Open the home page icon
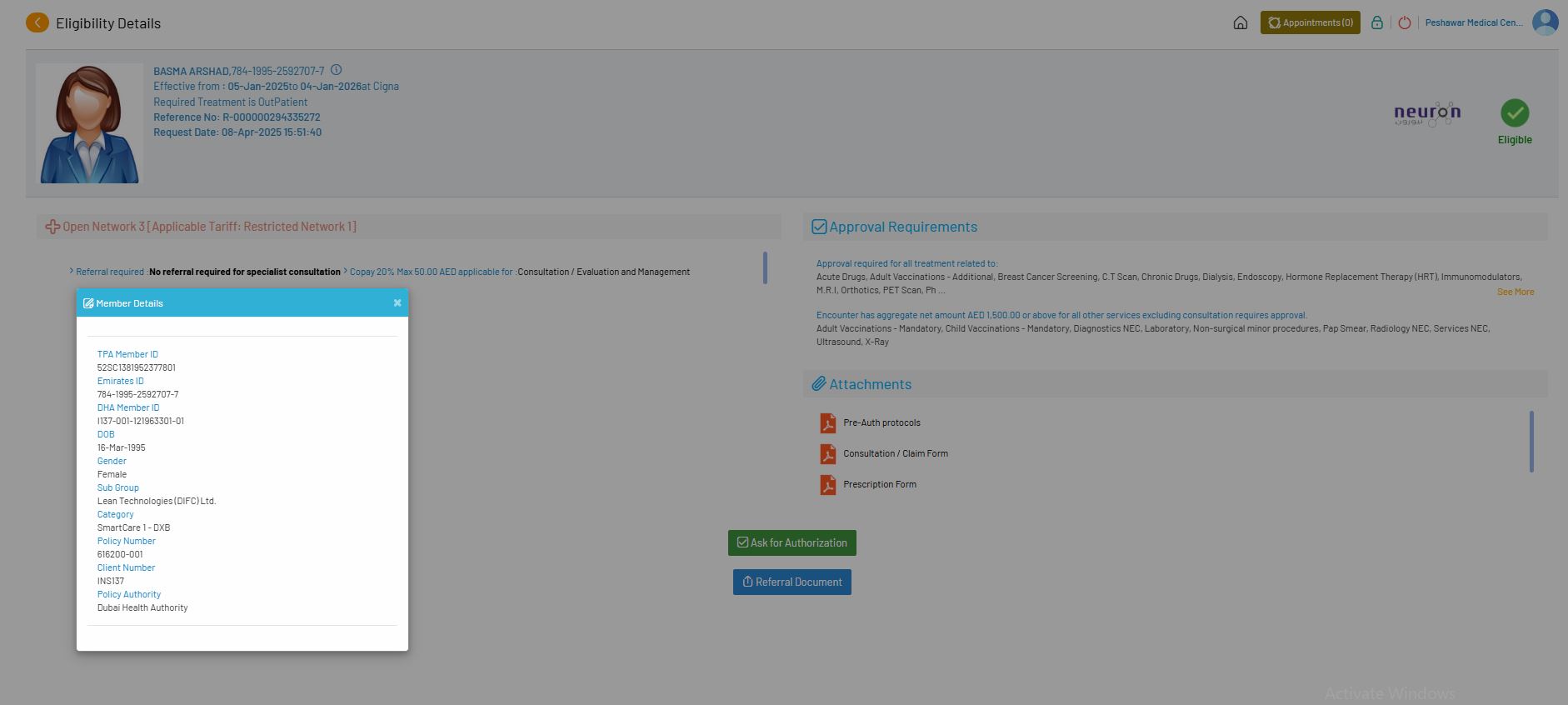The height and width of the screenshot is (705, 1568). point(1240,22)
